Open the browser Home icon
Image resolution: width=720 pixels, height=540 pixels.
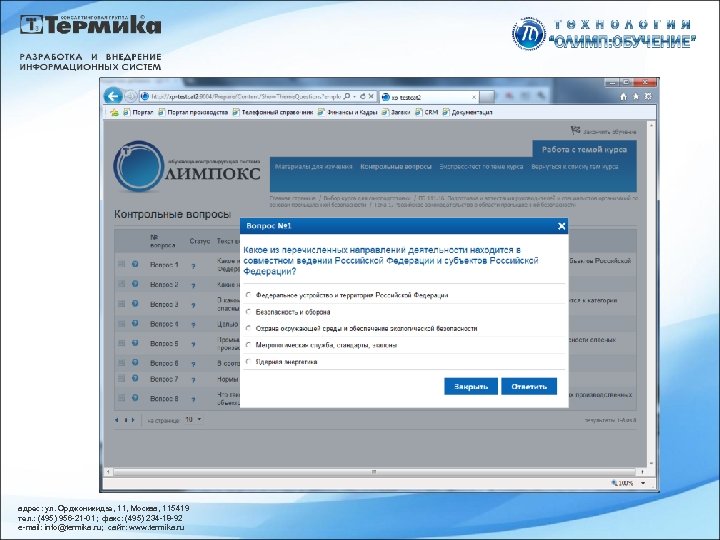click(x=623, y=96)
